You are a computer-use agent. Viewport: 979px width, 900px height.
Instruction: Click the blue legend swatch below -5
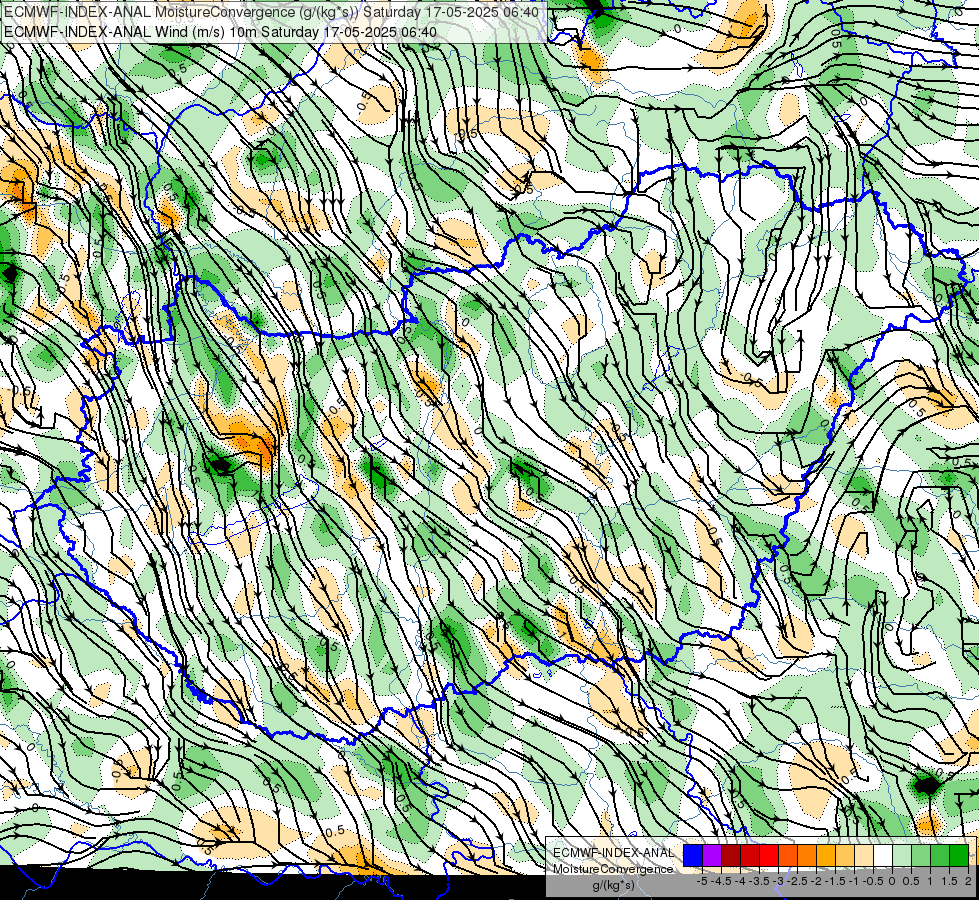(692, 856)
